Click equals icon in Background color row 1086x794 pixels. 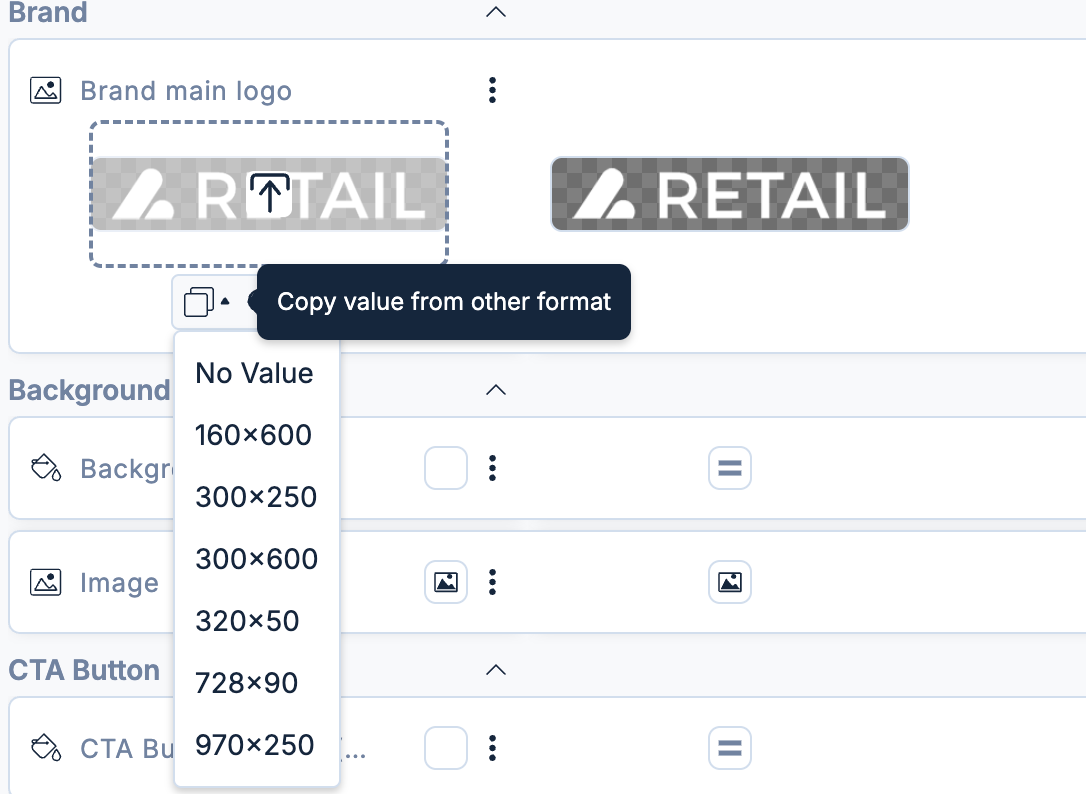[730, 468]
